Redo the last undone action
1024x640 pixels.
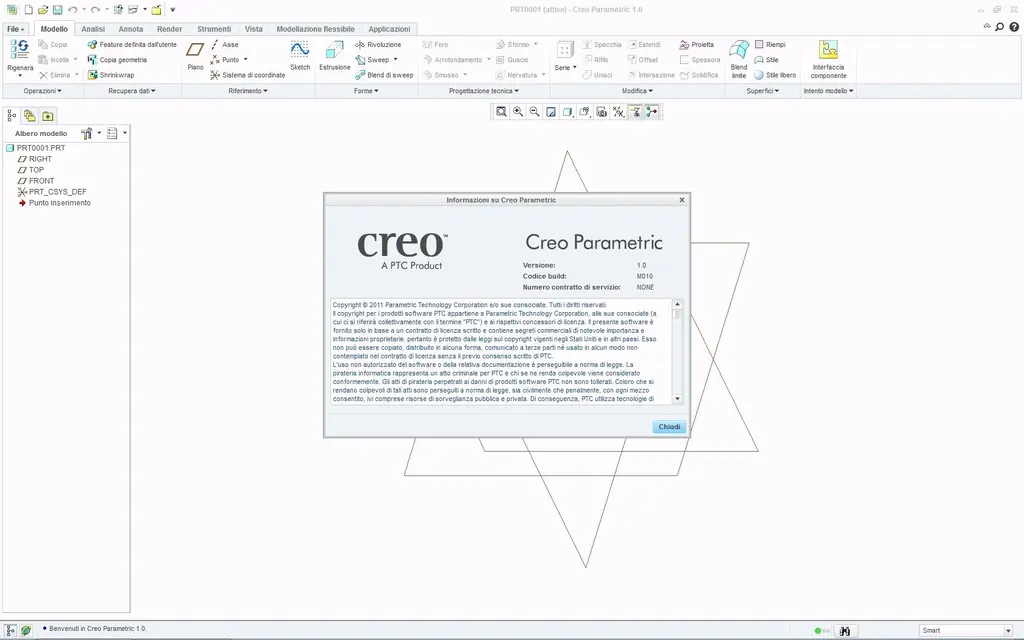[95, 10]
